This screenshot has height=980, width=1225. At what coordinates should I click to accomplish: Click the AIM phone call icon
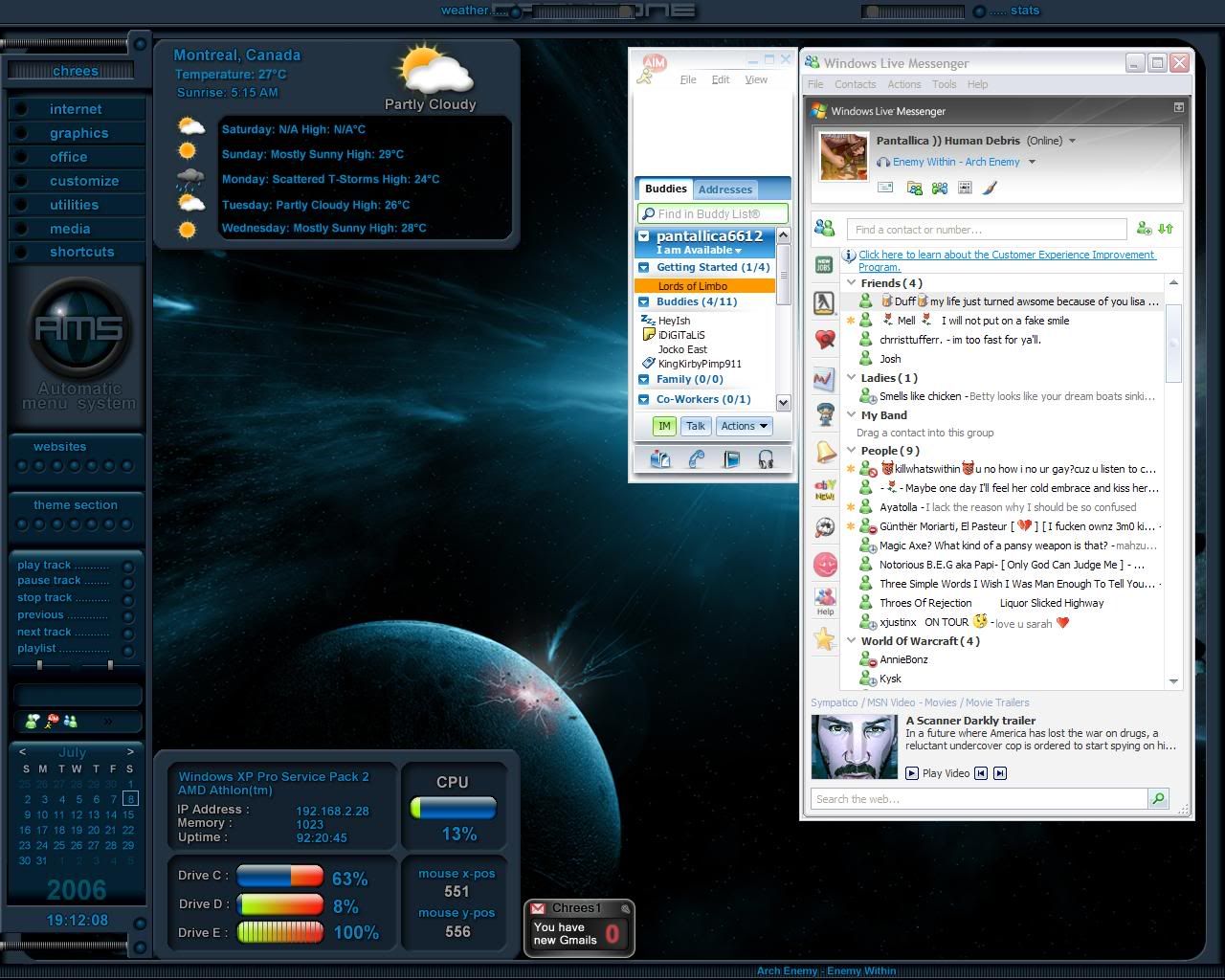[x=696, y=459]
